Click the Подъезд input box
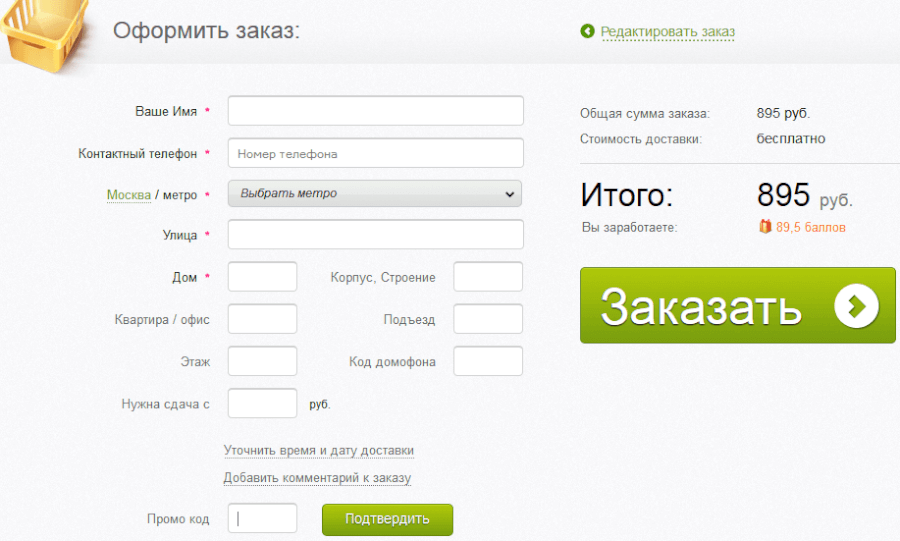The image size is (900, 541). tap(488, 319)
